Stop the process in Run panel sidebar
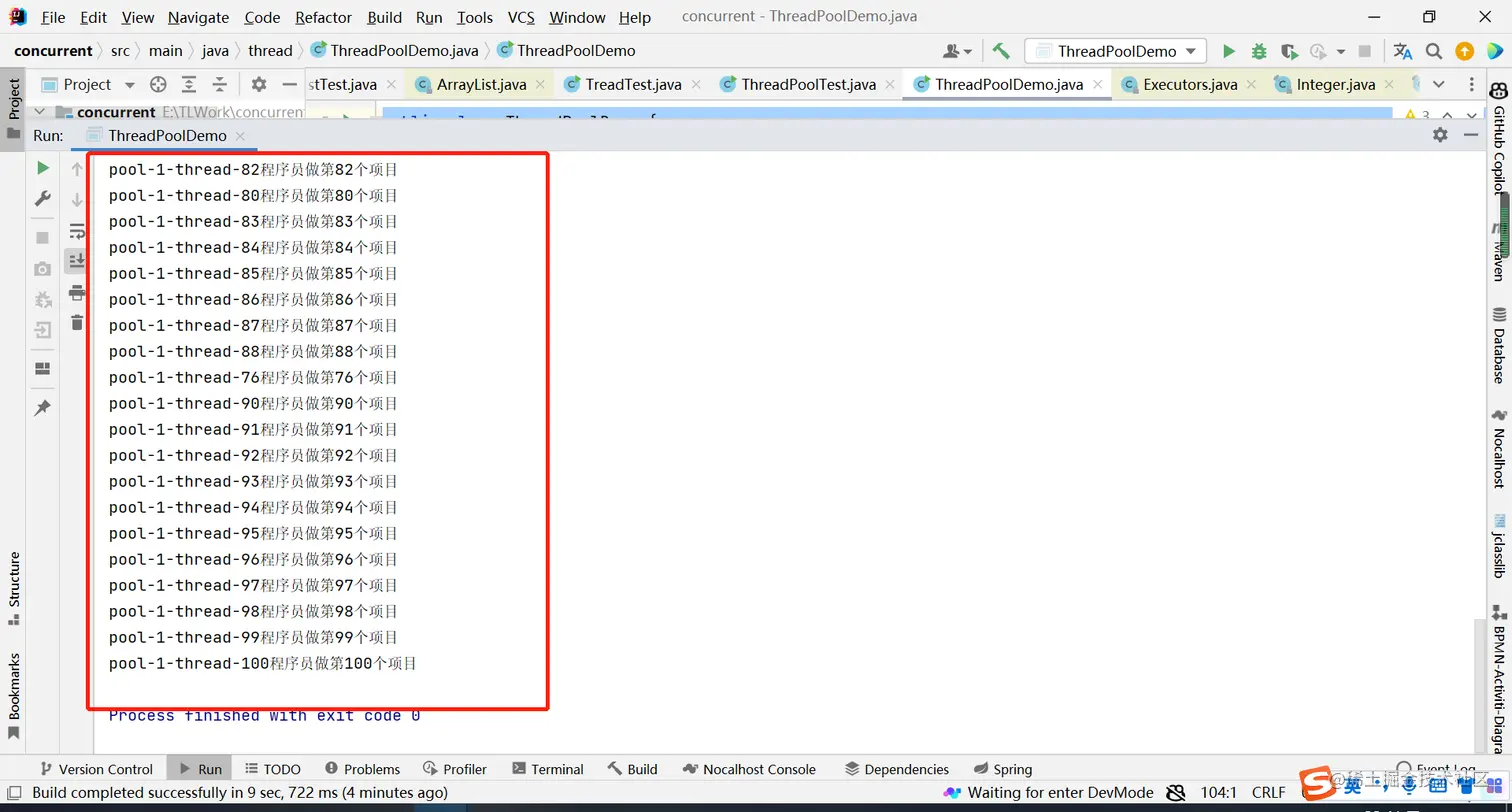This screenshot has width=1512, height=812. point(43,238)
